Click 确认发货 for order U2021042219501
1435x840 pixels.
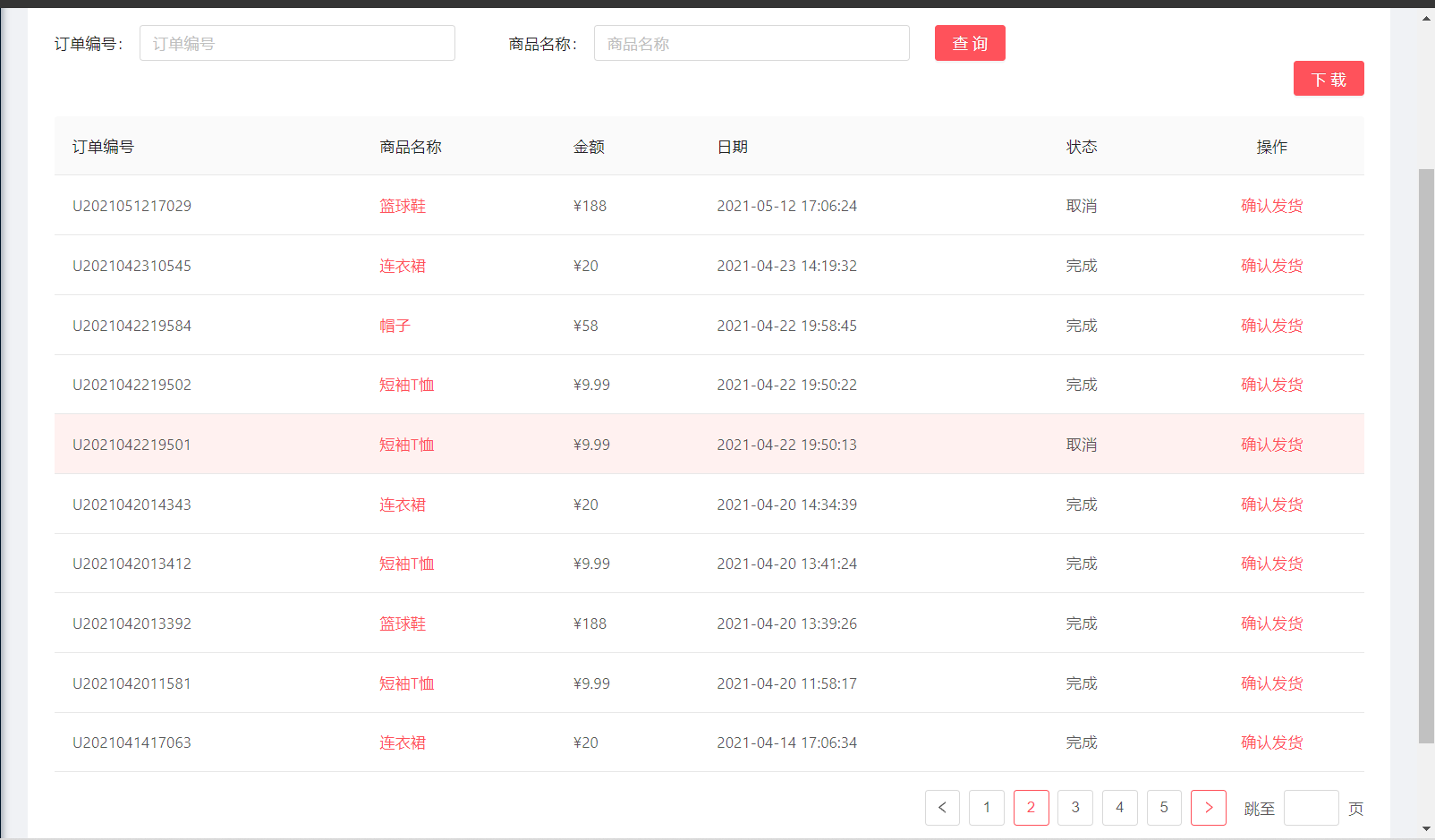click(1271, 445)
